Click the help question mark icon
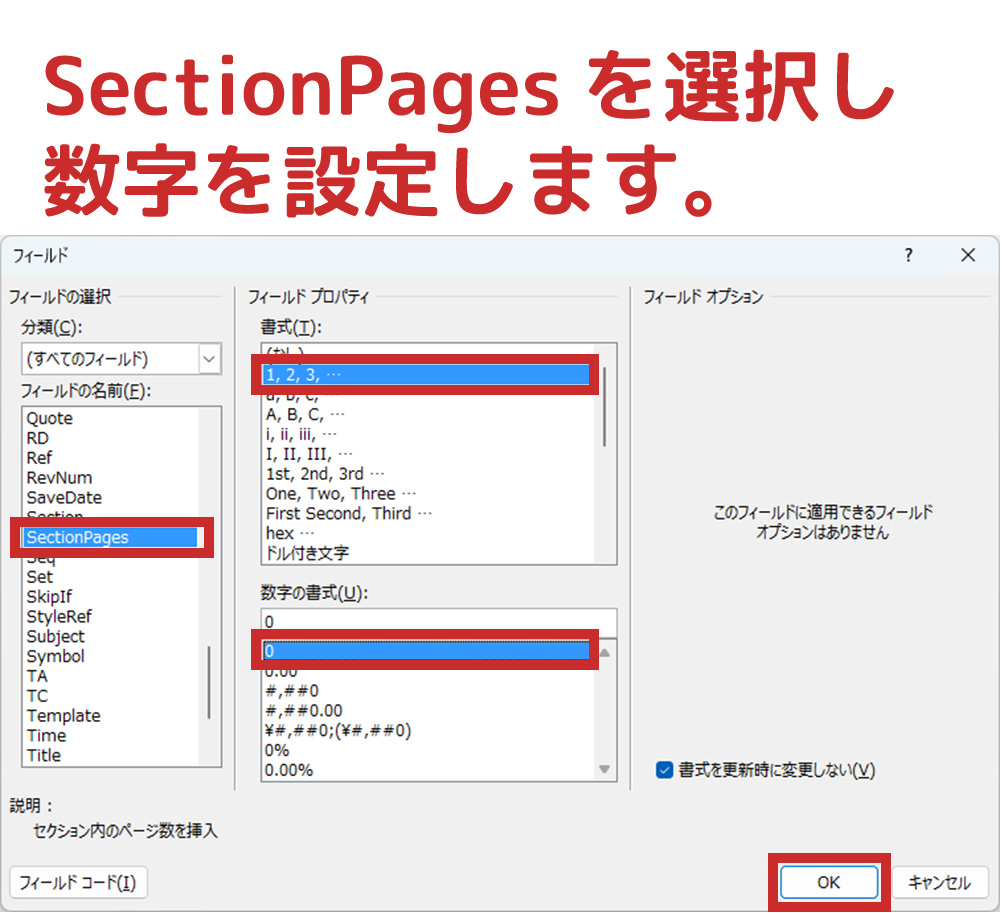Viewport: 1002px width, 913px height. tap(908, 256)
